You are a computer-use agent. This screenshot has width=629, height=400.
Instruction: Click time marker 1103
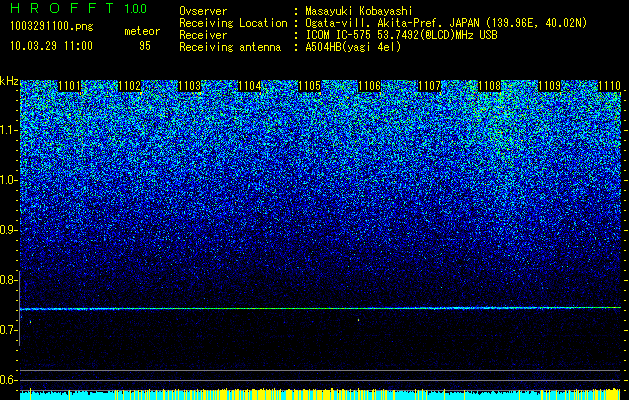(189, 86)
